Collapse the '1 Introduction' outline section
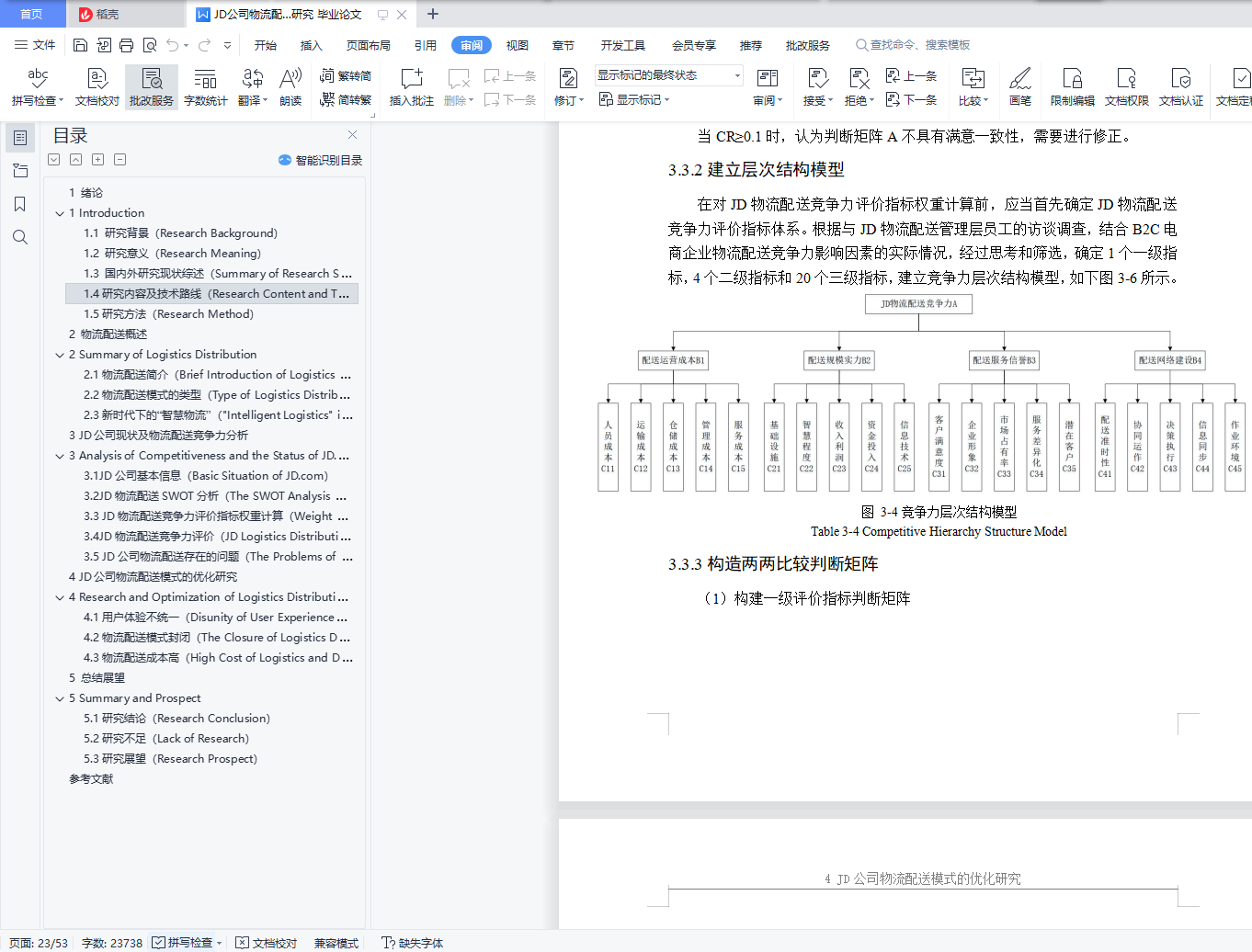This screenshot has height=952, width=1252. [60, 213]
